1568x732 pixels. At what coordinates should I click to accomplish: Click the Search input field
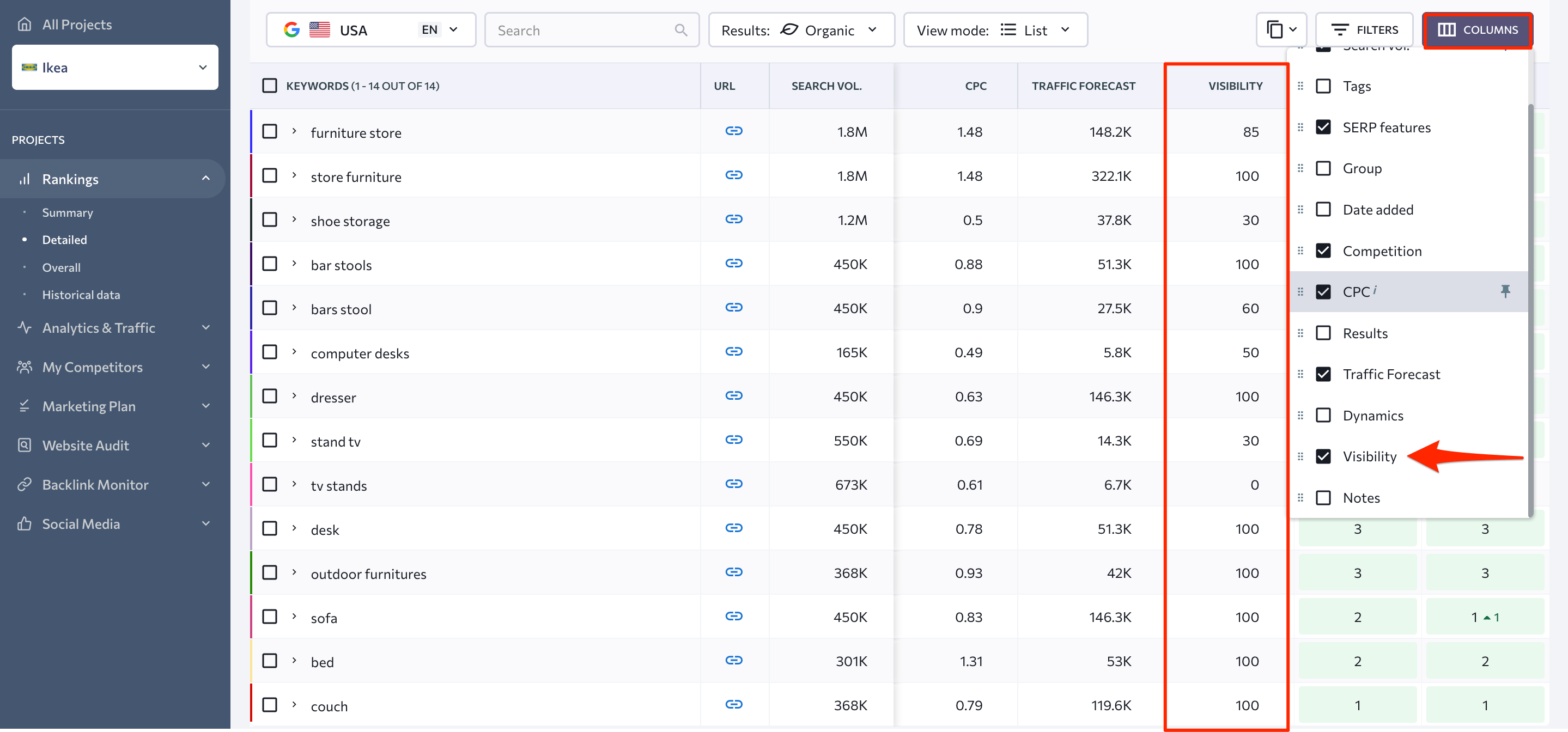[589, 29]
